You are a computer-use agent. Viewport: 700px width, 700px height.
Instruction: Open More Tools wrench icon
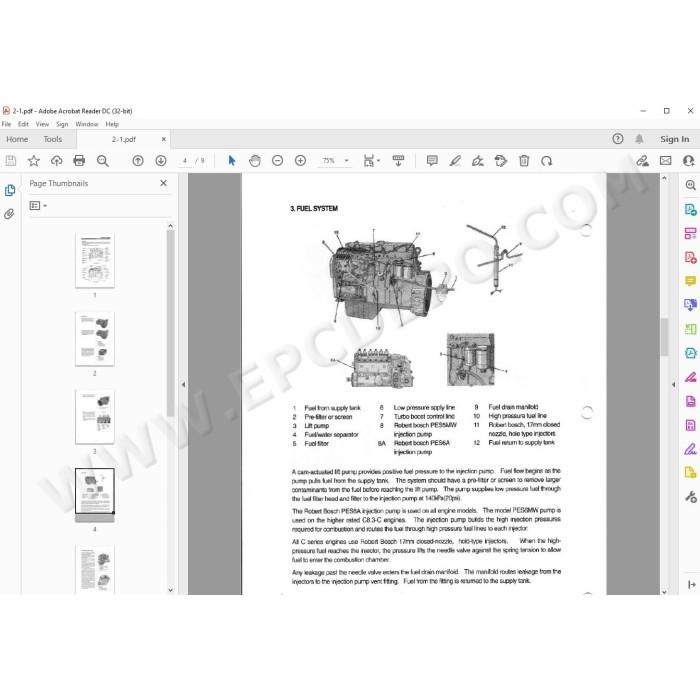[691, 497]
